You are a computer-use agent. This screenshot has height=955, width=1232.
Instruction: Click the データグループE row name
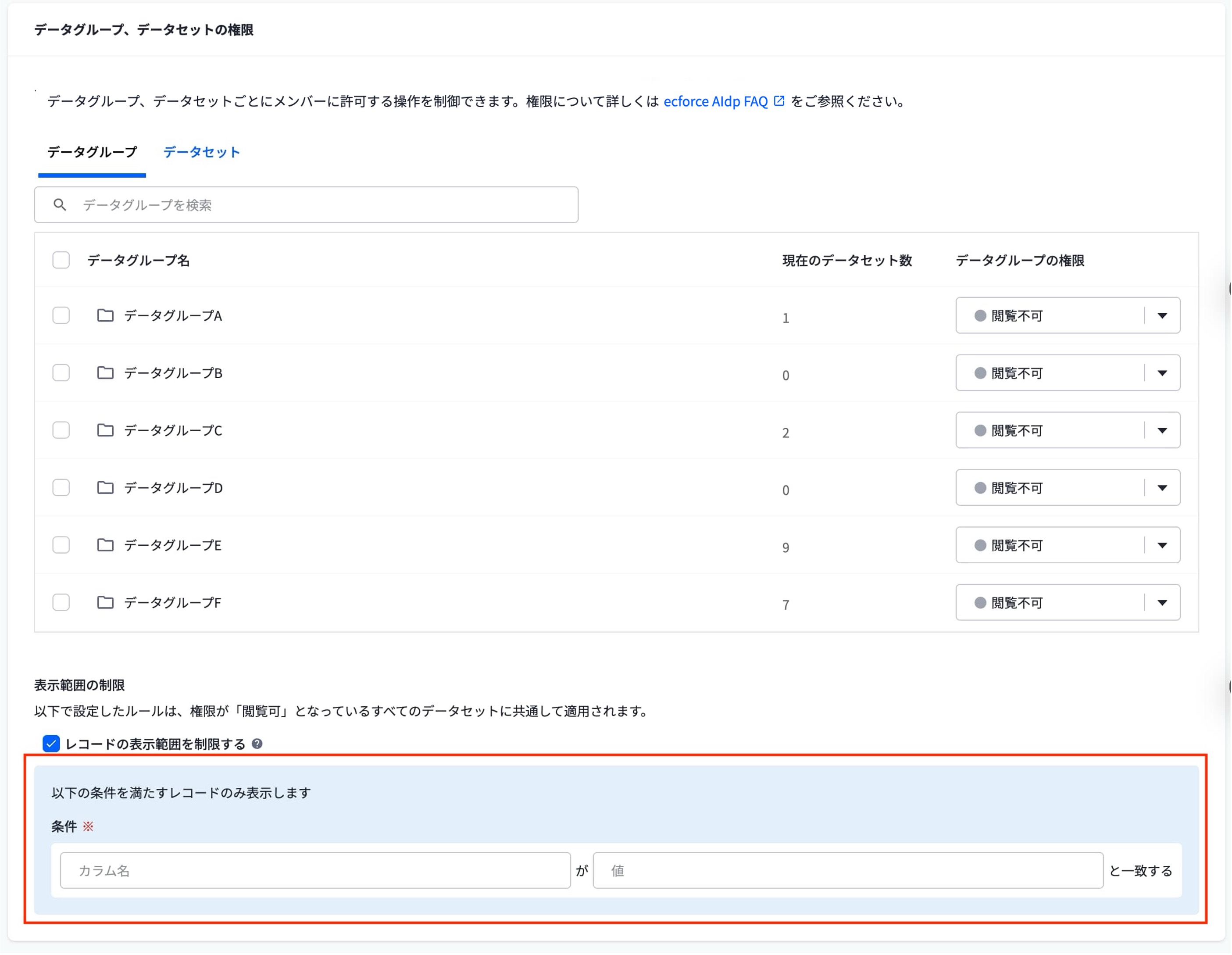173,545
